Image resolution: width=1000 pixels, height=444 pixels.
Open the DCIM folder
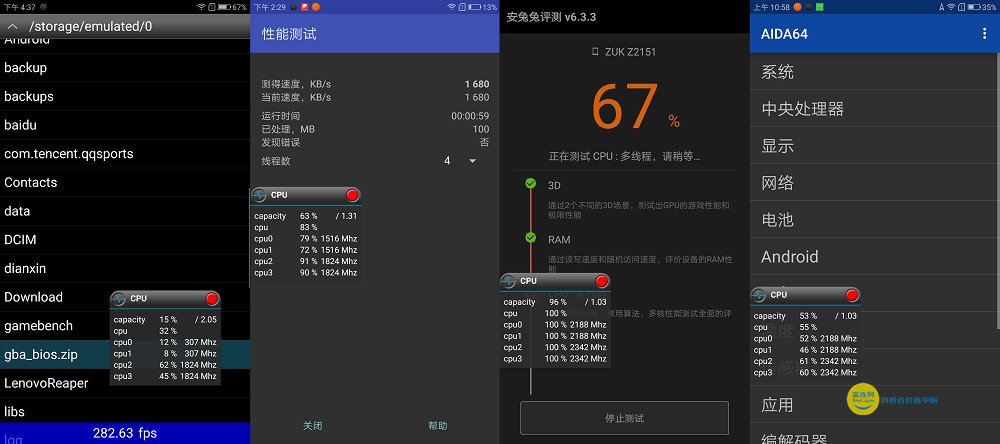point(125,240)
